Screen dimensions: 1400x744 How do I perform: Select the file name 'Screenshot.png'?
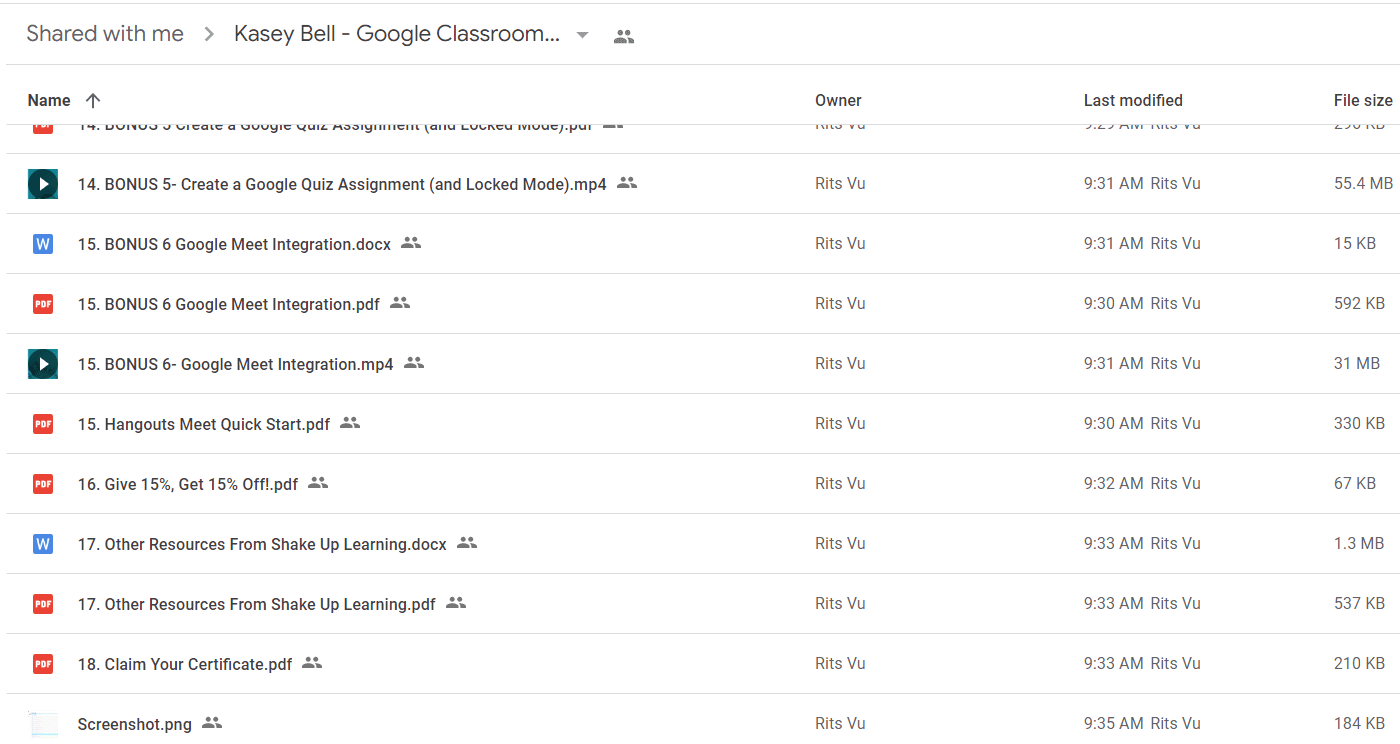click(x=135, y=724)
